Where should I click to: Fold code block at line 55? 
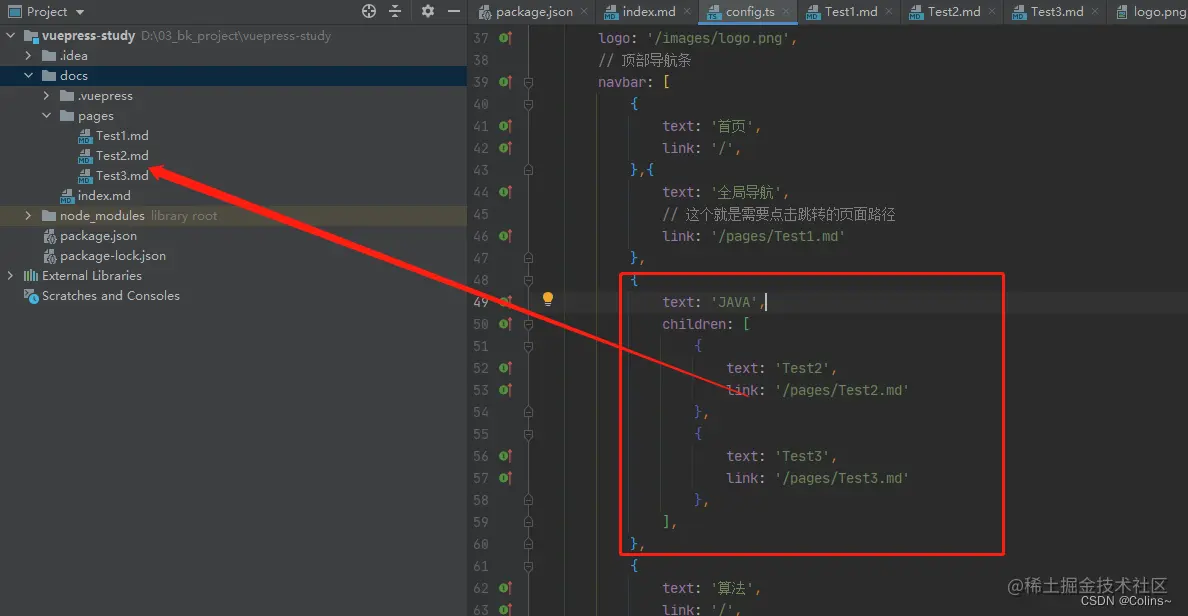529,434
